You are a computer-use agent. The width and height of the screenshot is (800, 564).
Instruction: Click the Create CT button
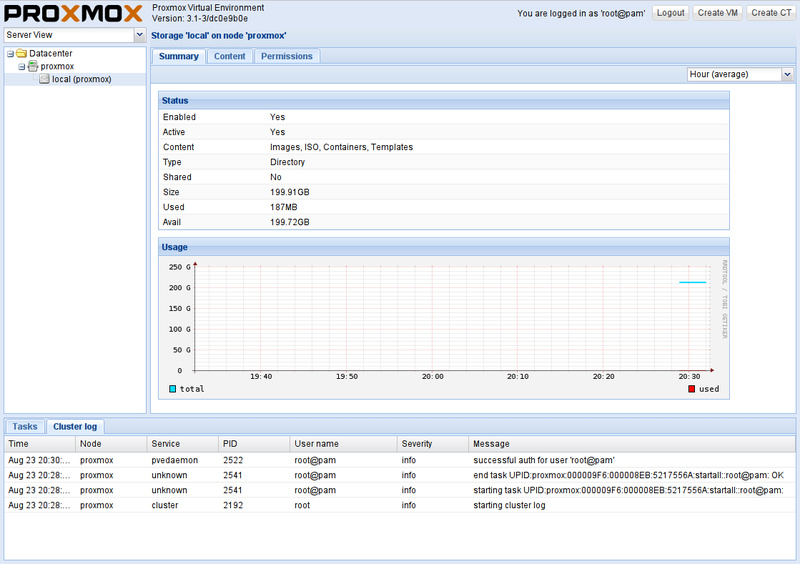pos(771,13)
